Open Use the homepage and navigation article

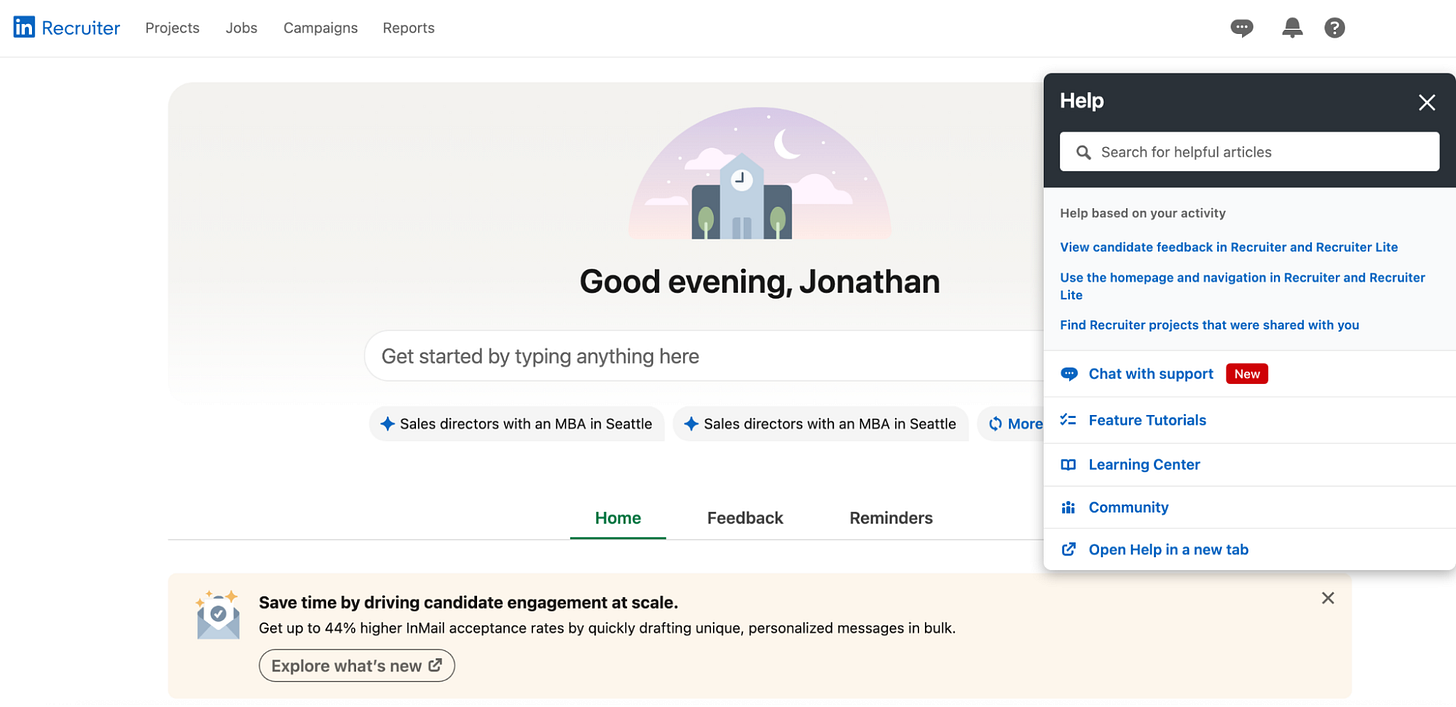[1243, 286]
